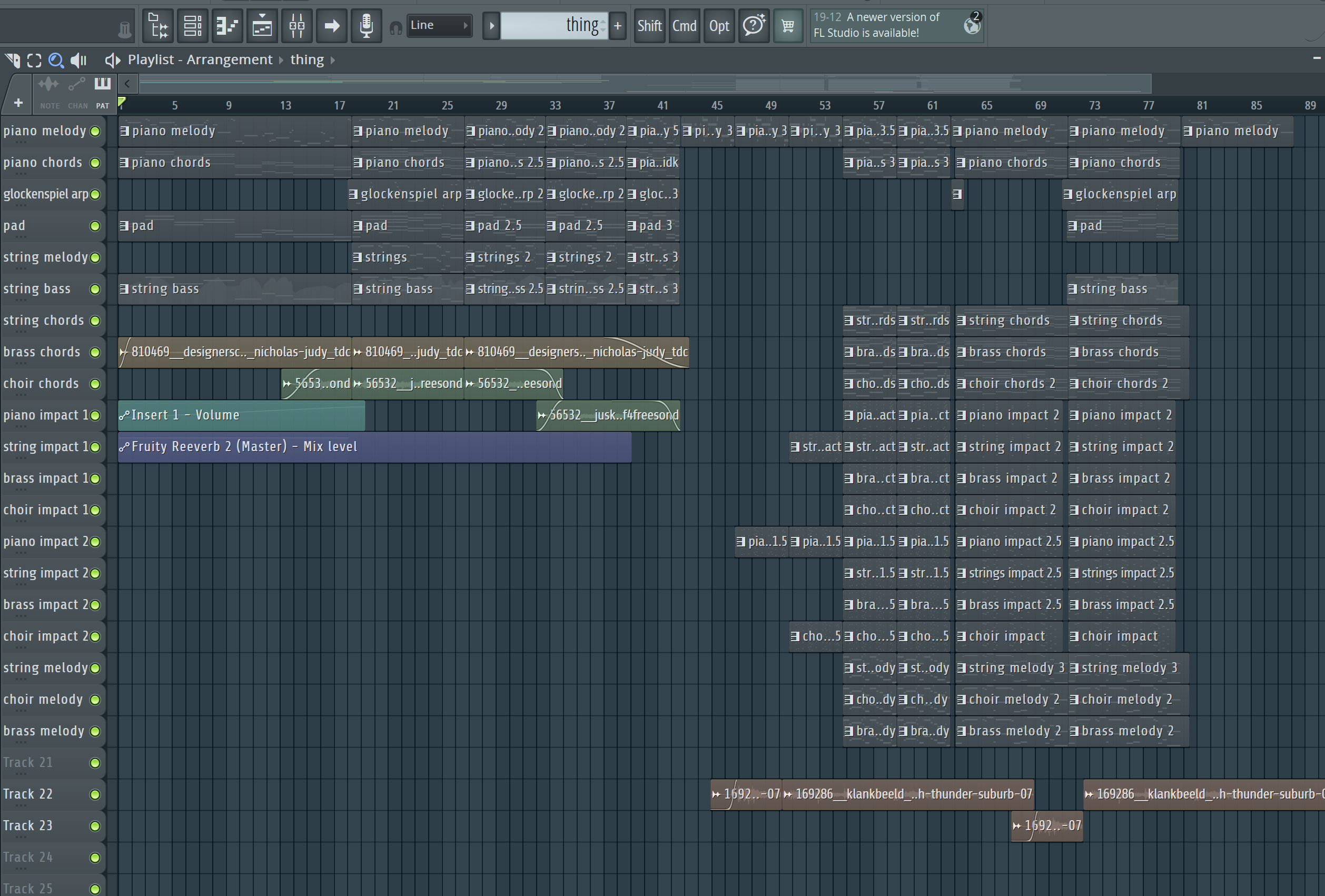Mute the piano melody track
The width and height of the screenshot is (1325, 896).
tap(95, 131)
